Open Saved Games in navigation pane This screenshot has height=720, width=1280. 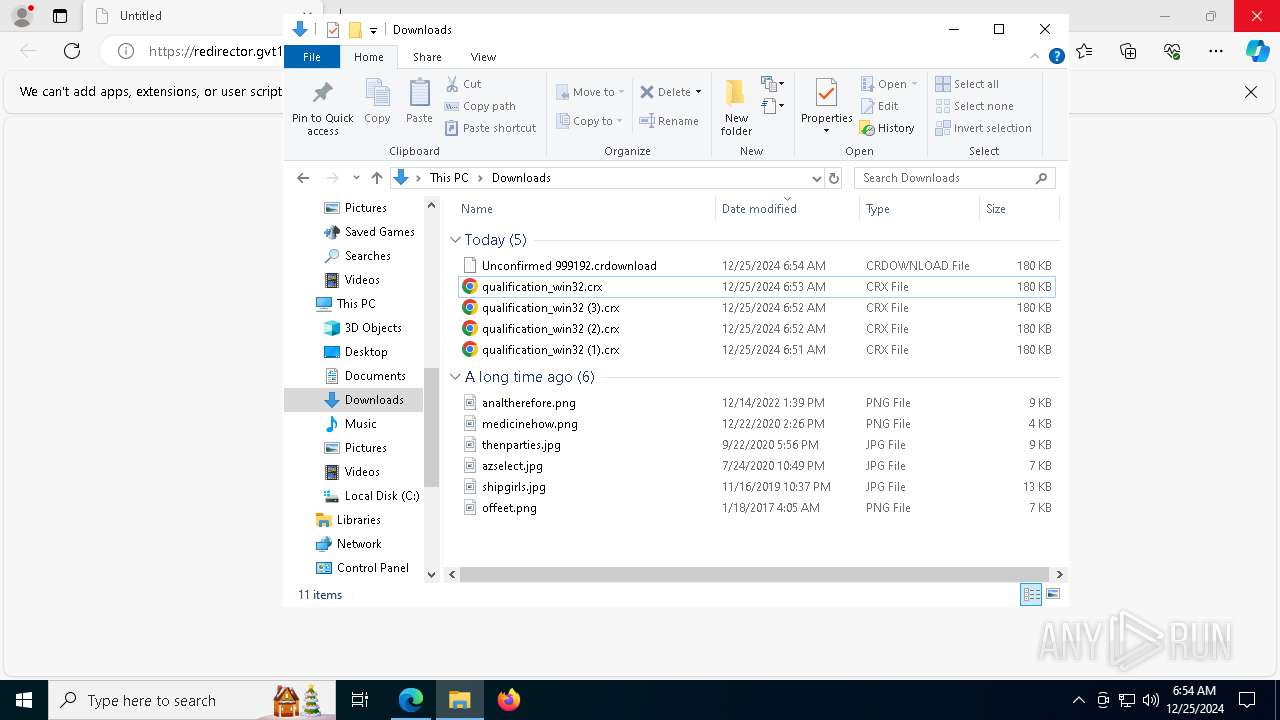379,232
